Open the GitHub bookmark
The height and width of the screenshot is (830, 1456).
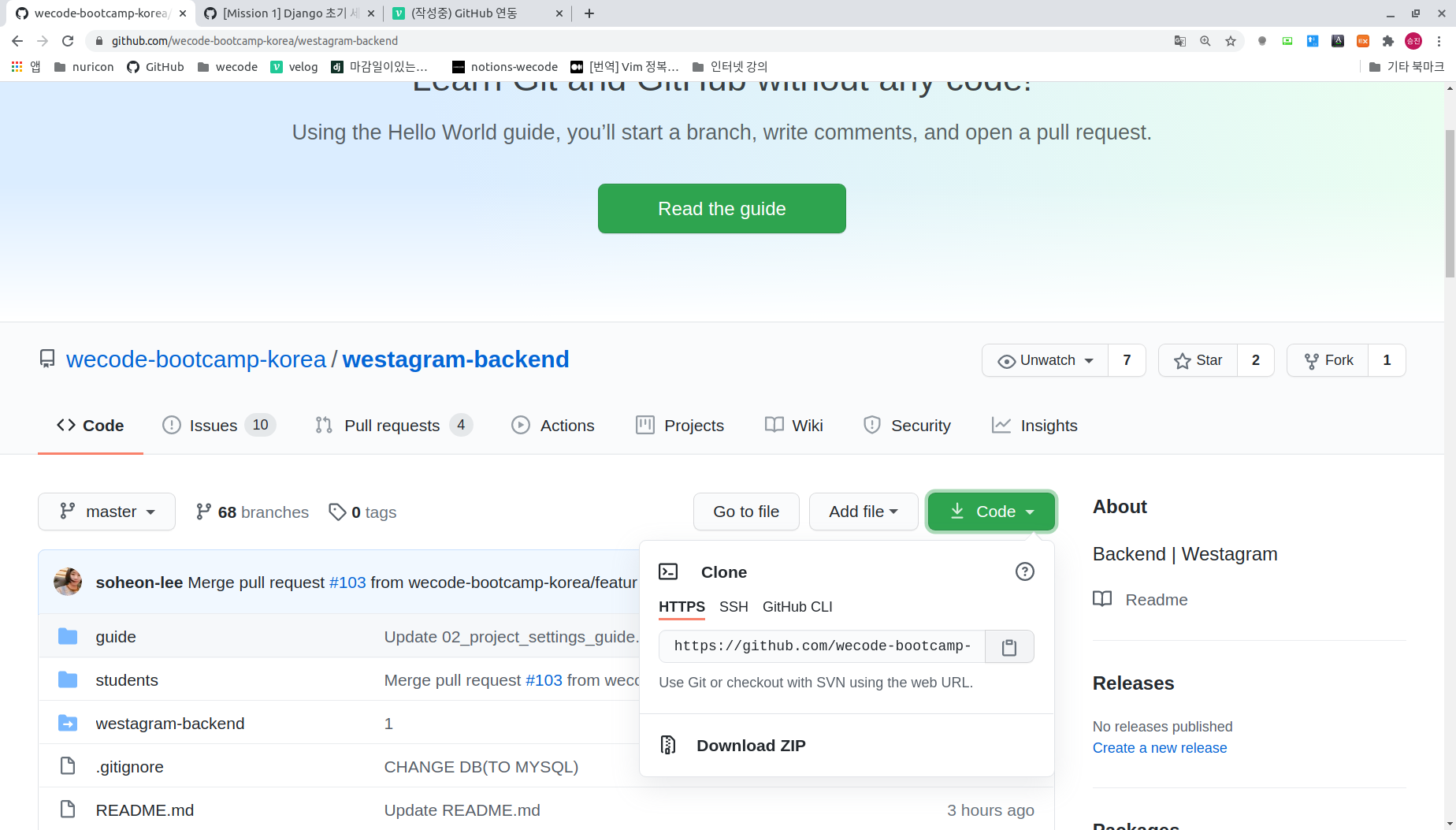click(x=155, y=67)
